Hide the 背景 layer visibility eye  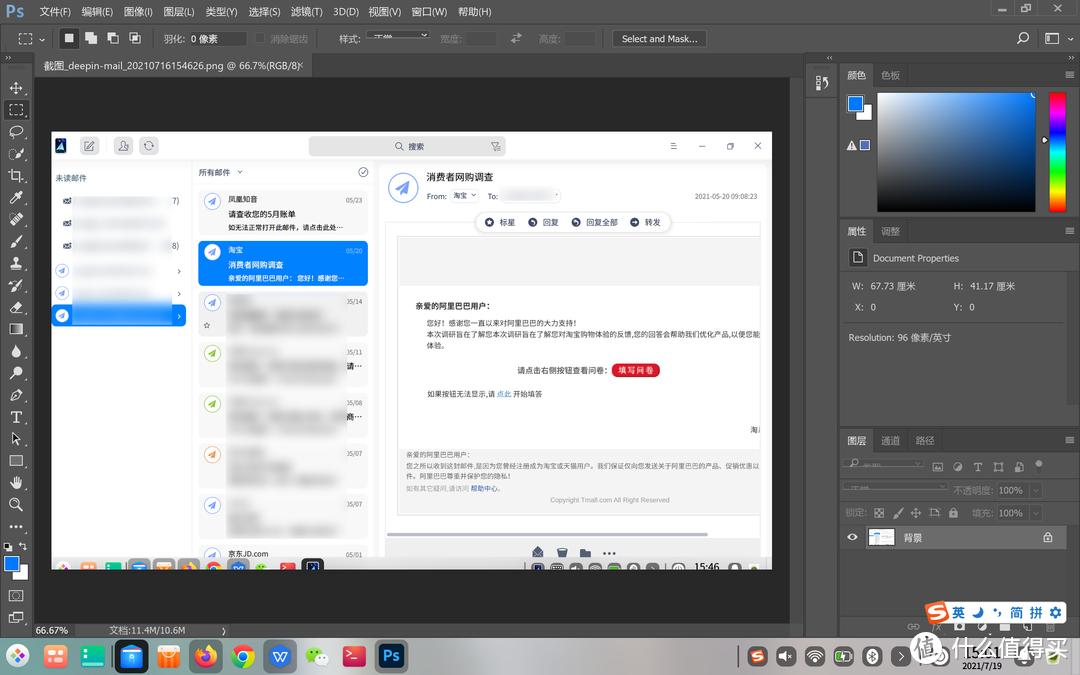pyautogui.click(x=852, y=537)
